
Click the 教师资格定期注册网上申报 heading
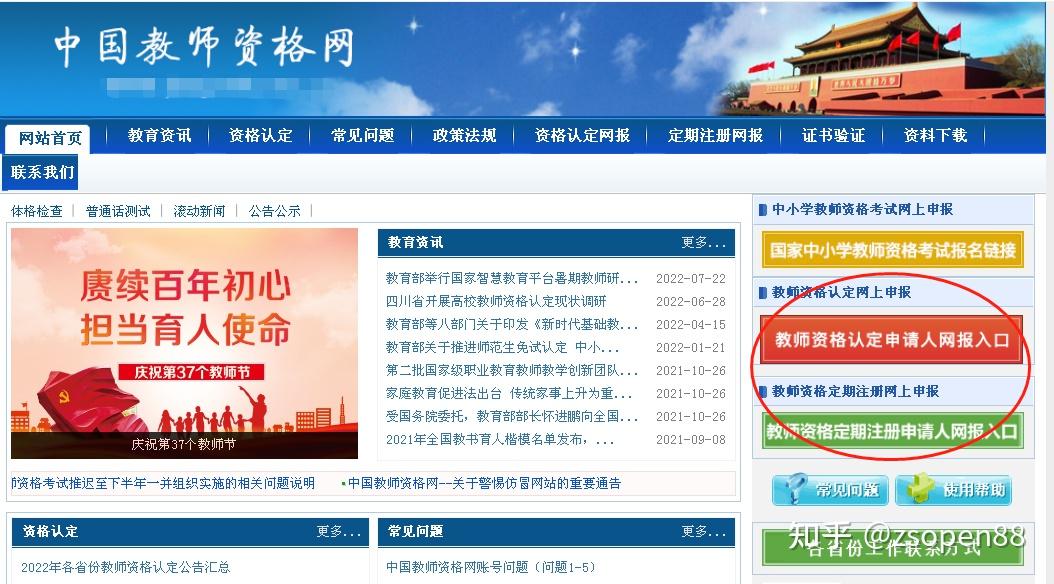coord(856,391)
